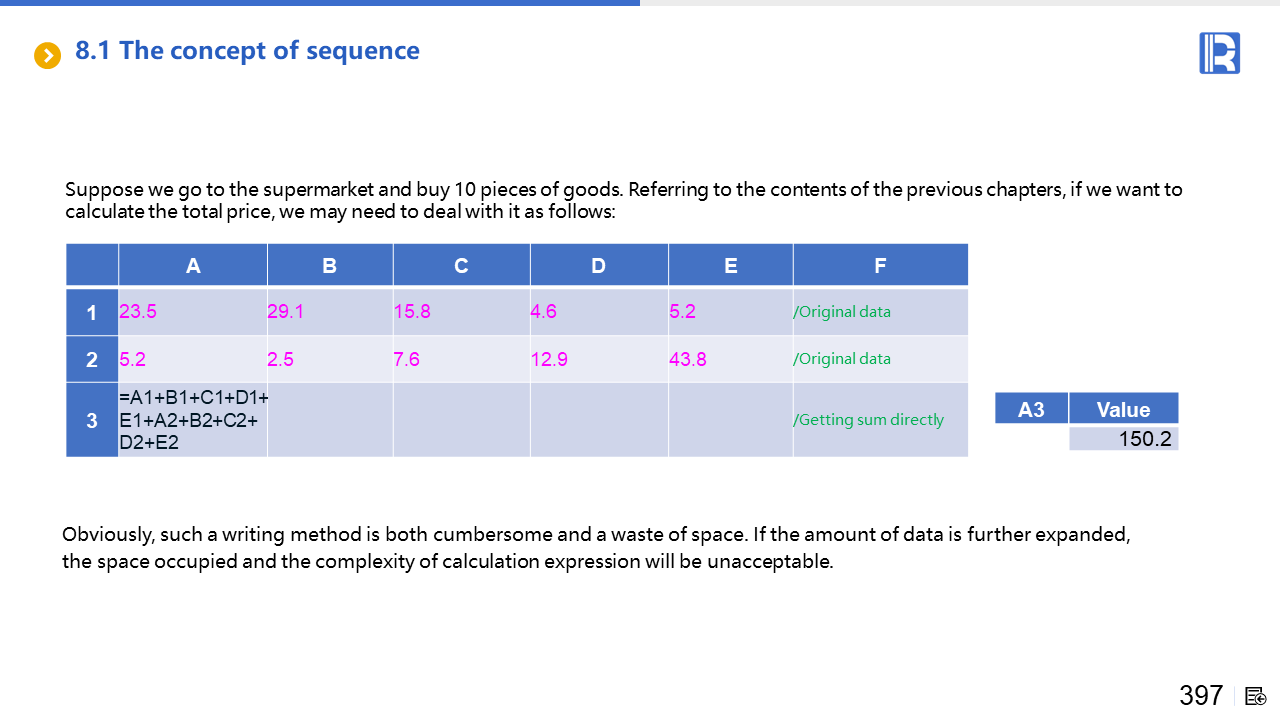
Task: Select the "8.1 The concept of sequence" title
Action: click(247, 51)
